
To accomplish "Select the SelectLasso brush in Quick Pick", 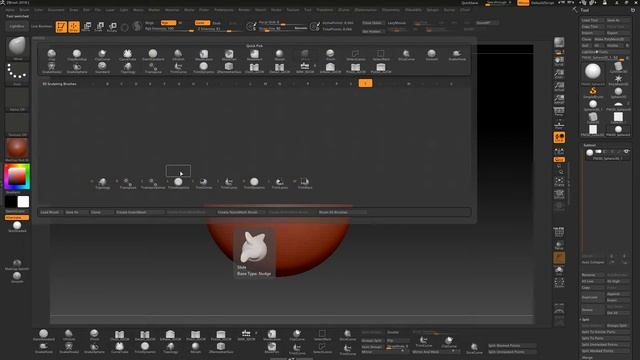I will click(x=356, y=55).
